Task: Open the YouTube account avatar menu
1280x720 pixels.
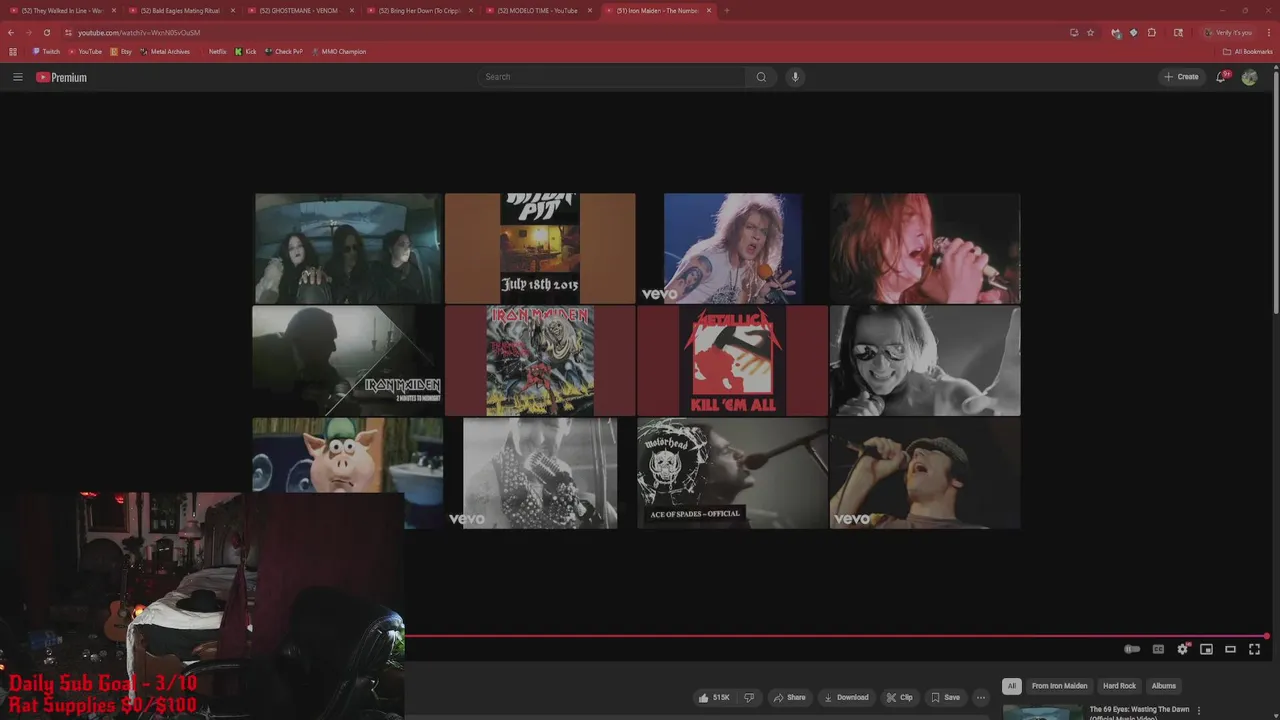Action: (1249, 77)
